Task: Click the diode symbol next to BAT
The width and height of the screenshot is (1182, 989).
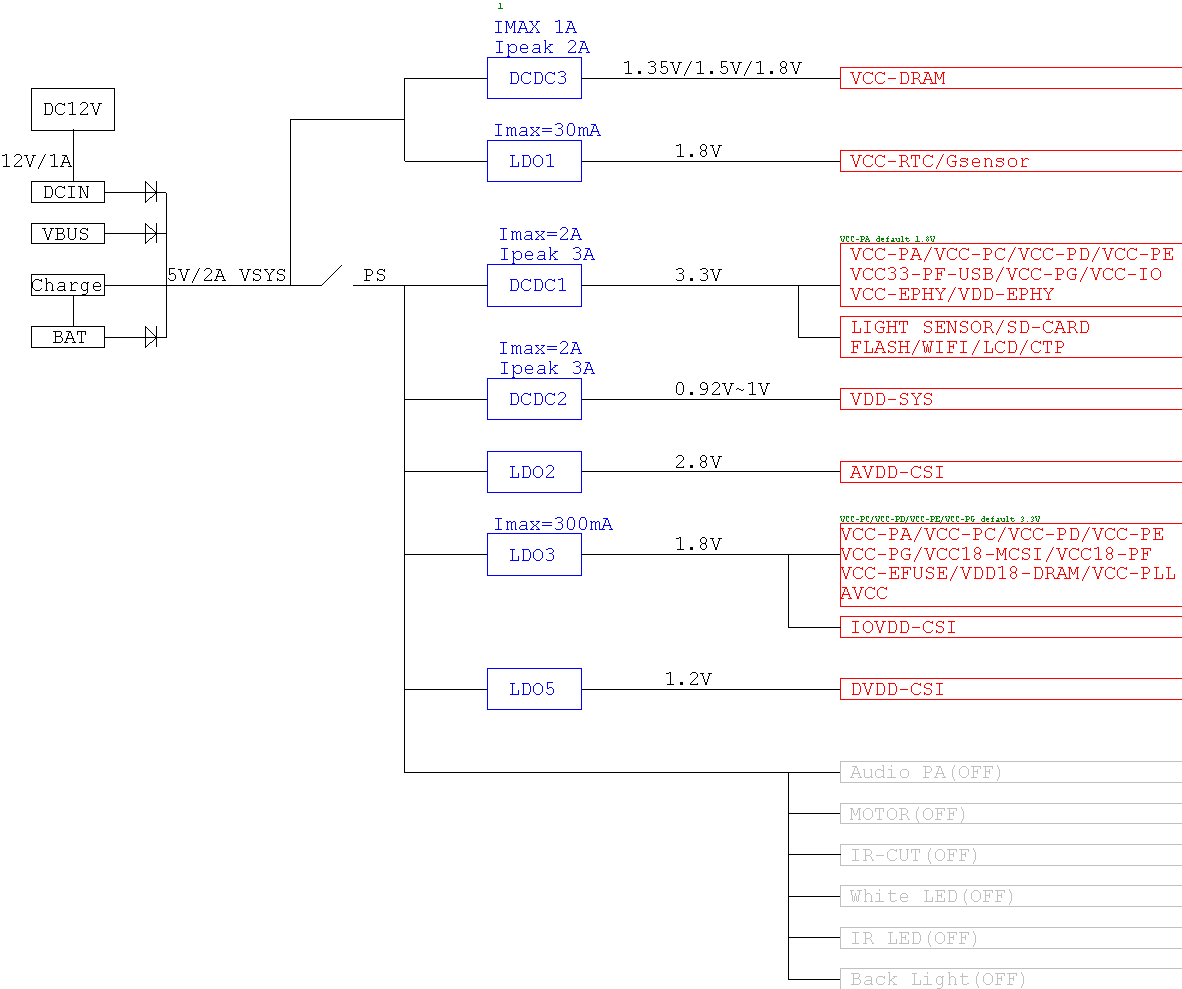Action: point(151,337)
